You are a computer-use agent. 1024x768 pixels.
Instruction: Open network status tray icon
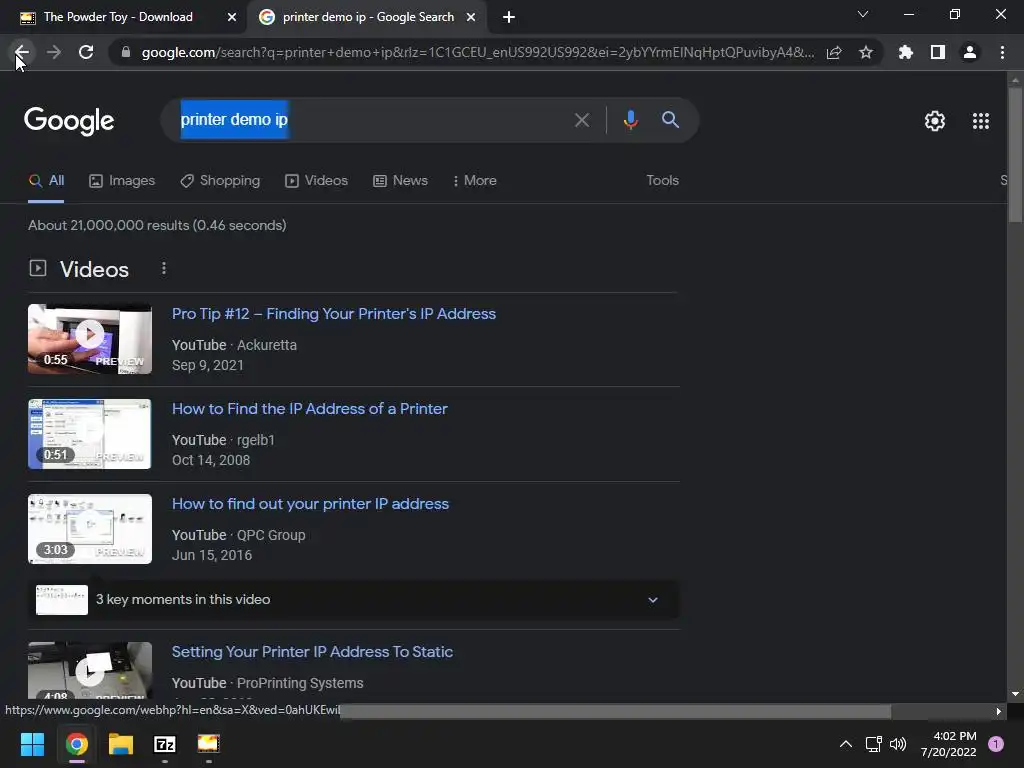873,744
